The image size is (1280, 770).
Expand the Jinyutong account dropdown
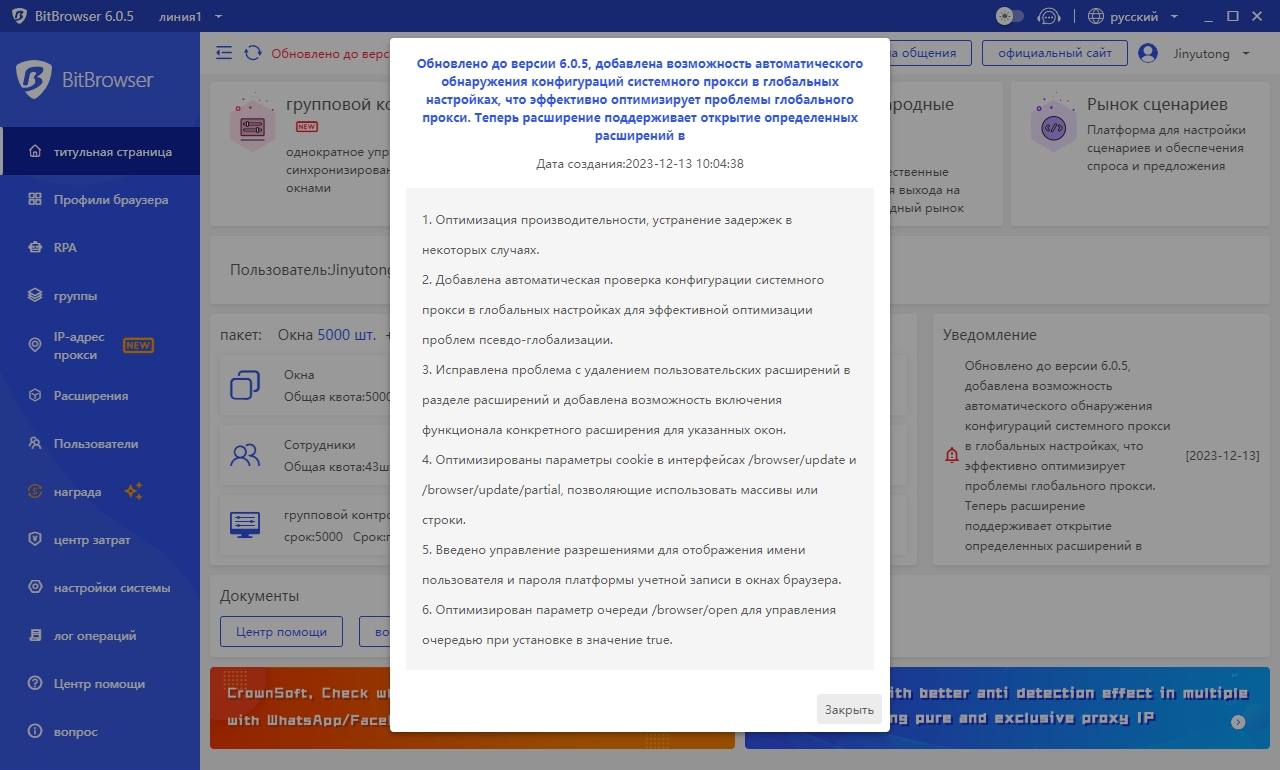point(1211,53)
